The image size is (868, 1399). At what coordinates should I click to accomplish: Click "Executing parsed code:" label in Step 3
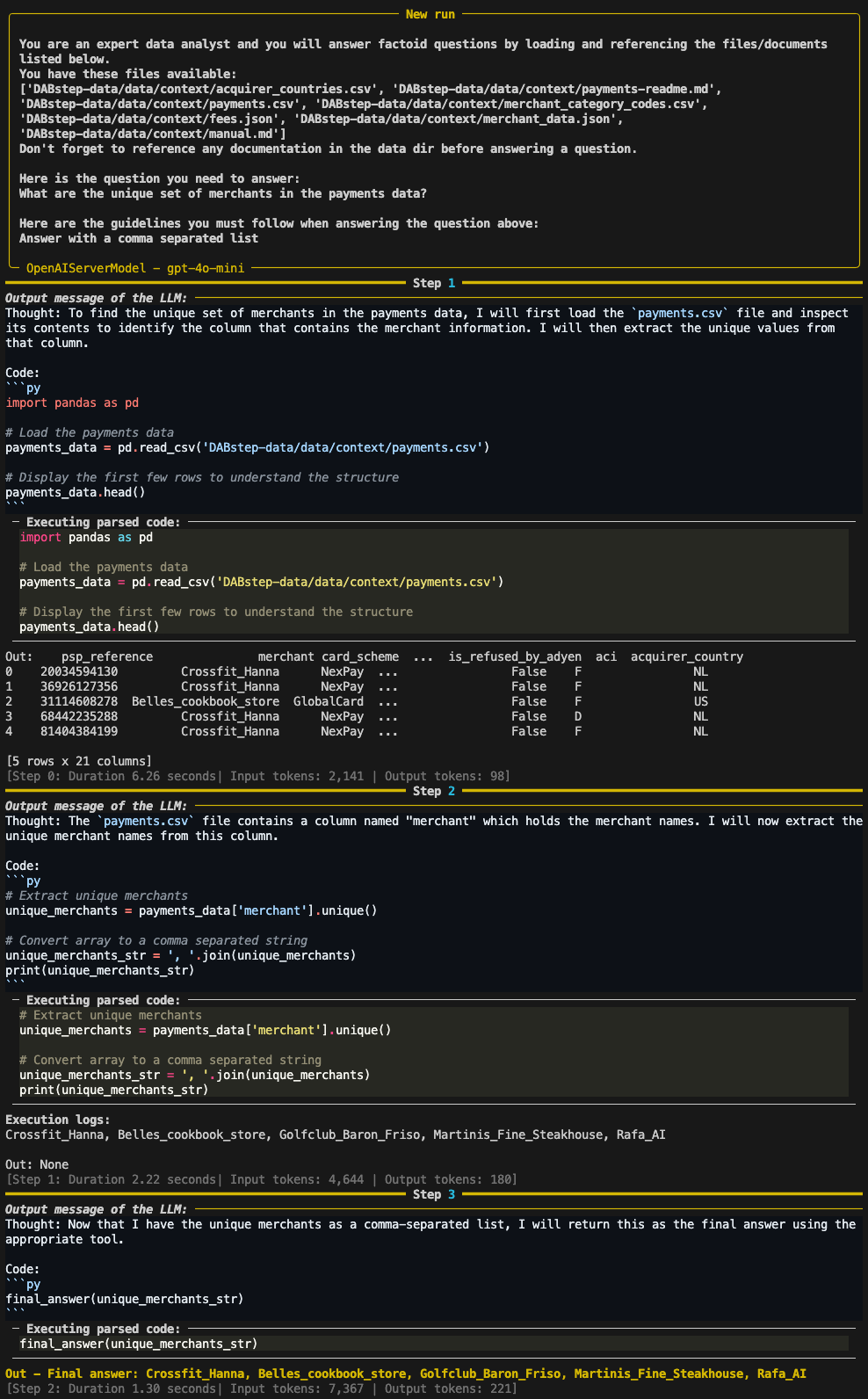click(x=104, y=1329)
